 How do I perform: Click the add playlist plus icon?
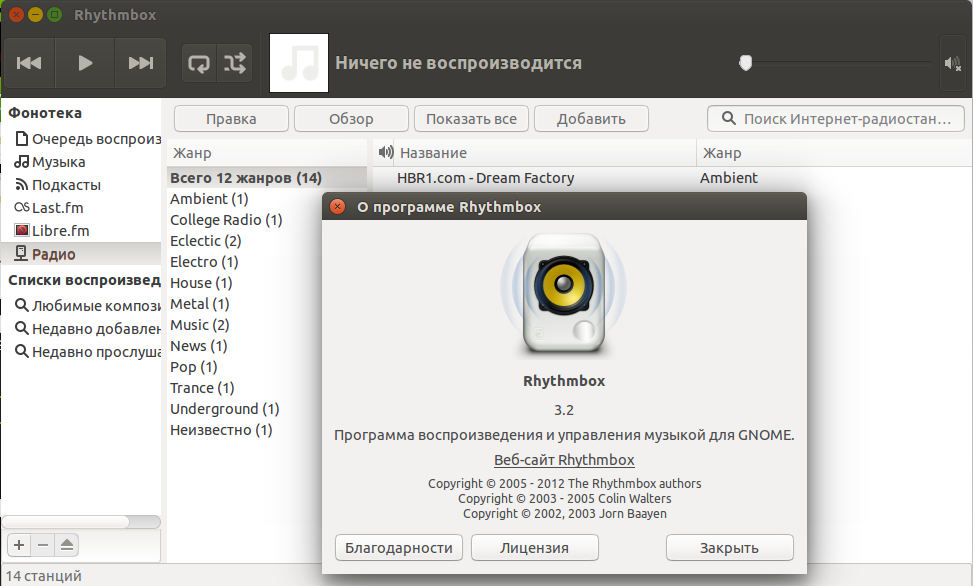click(19, 545)
